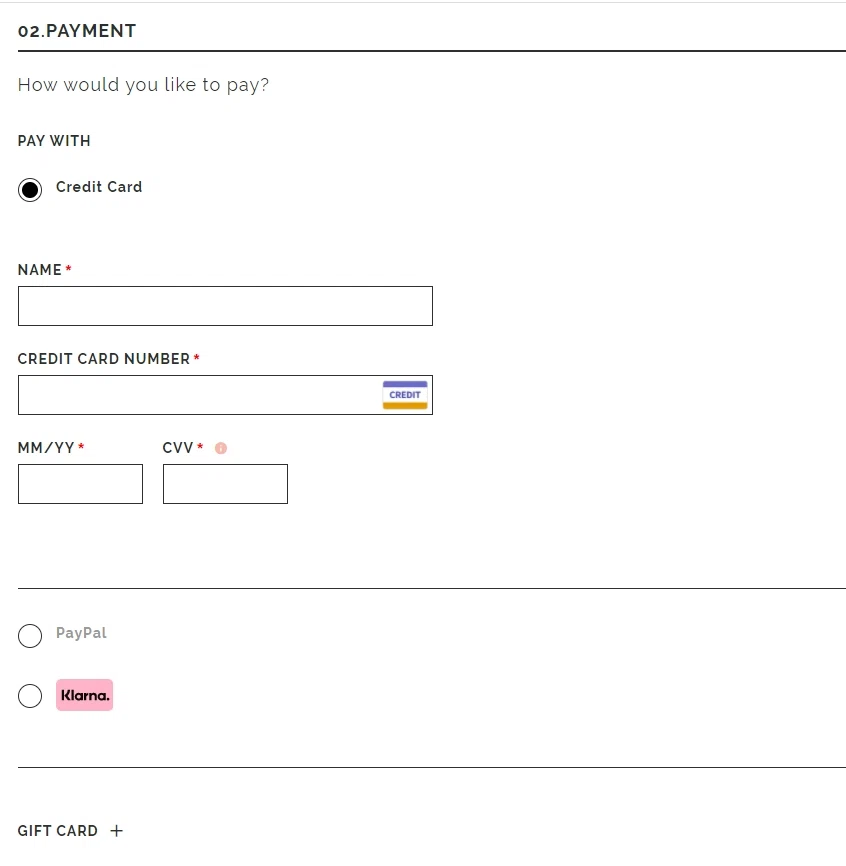Focus the Name input field
The height and width of the screenshot is (866, 846).
point(225,306)
